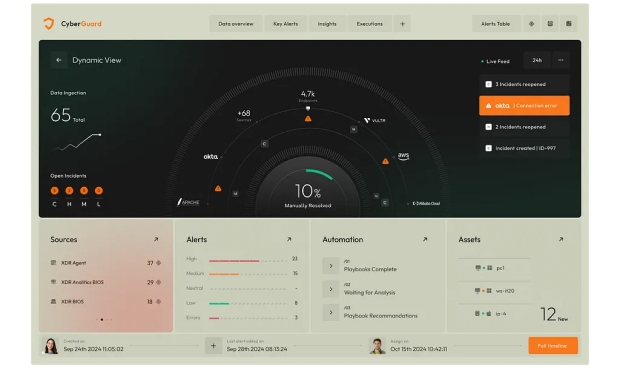Switch to Insights tab
Image resolution: width=620 pixels, height=368 pixels.
tap(327, 24)
